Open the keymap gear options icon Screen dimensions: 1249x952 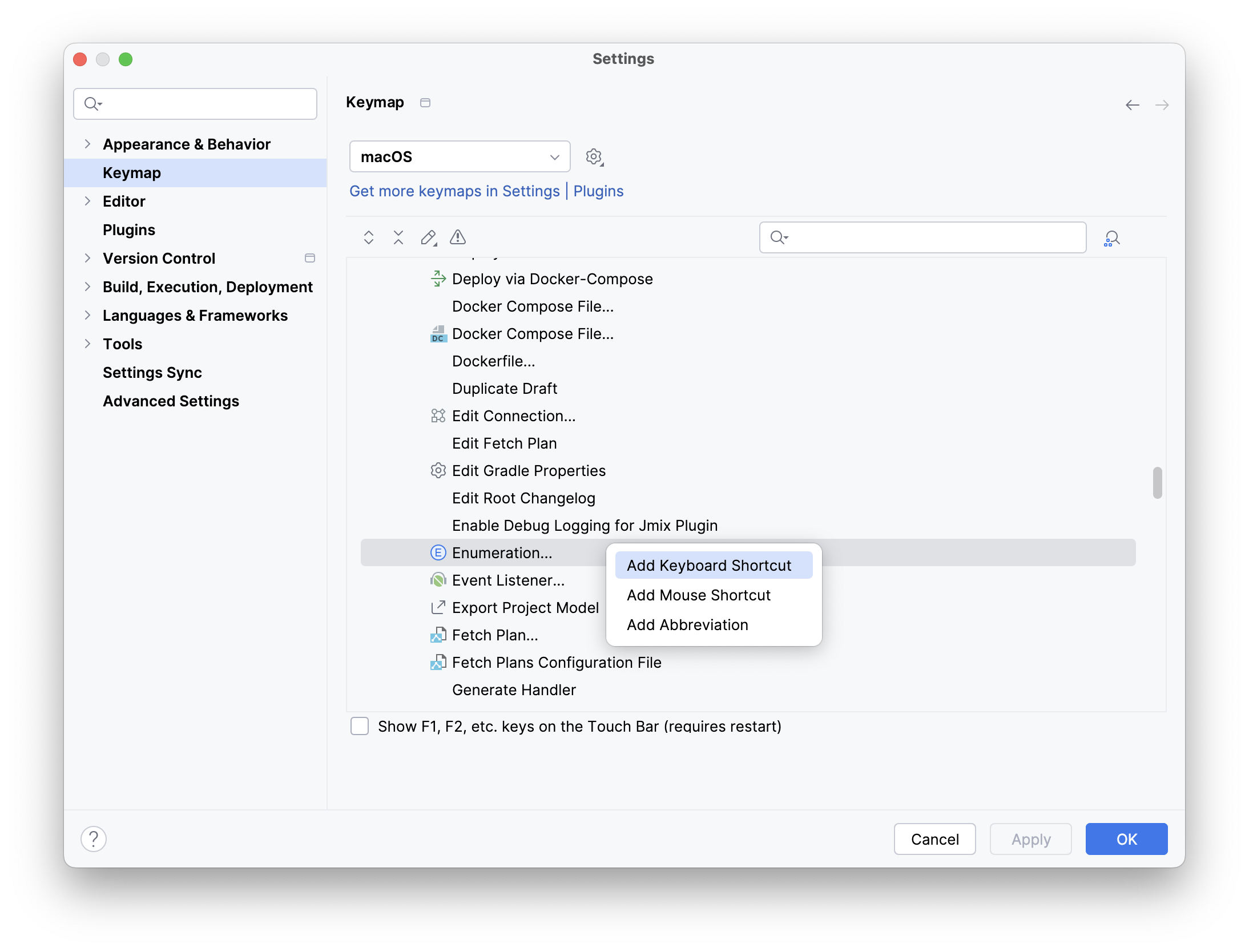(x=594, y=157)
